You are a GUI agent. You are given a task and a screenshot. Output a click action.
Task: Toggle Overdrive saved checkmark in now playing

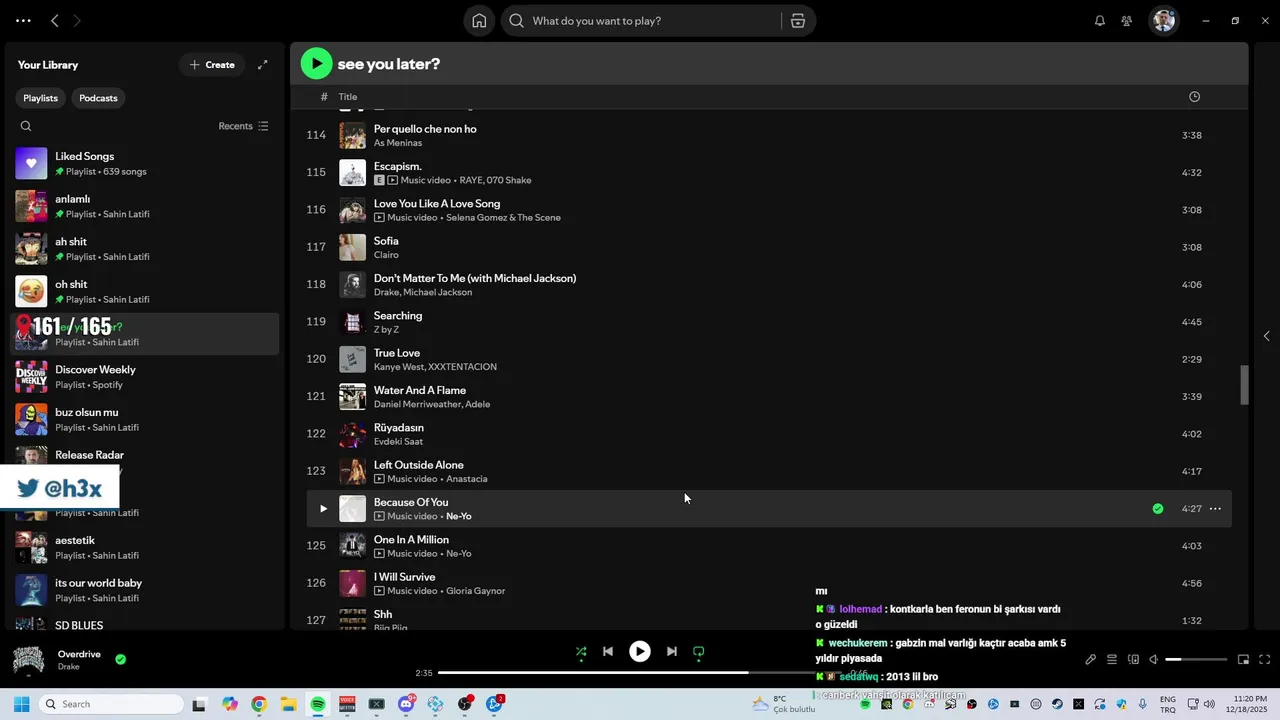coord(120,660)
